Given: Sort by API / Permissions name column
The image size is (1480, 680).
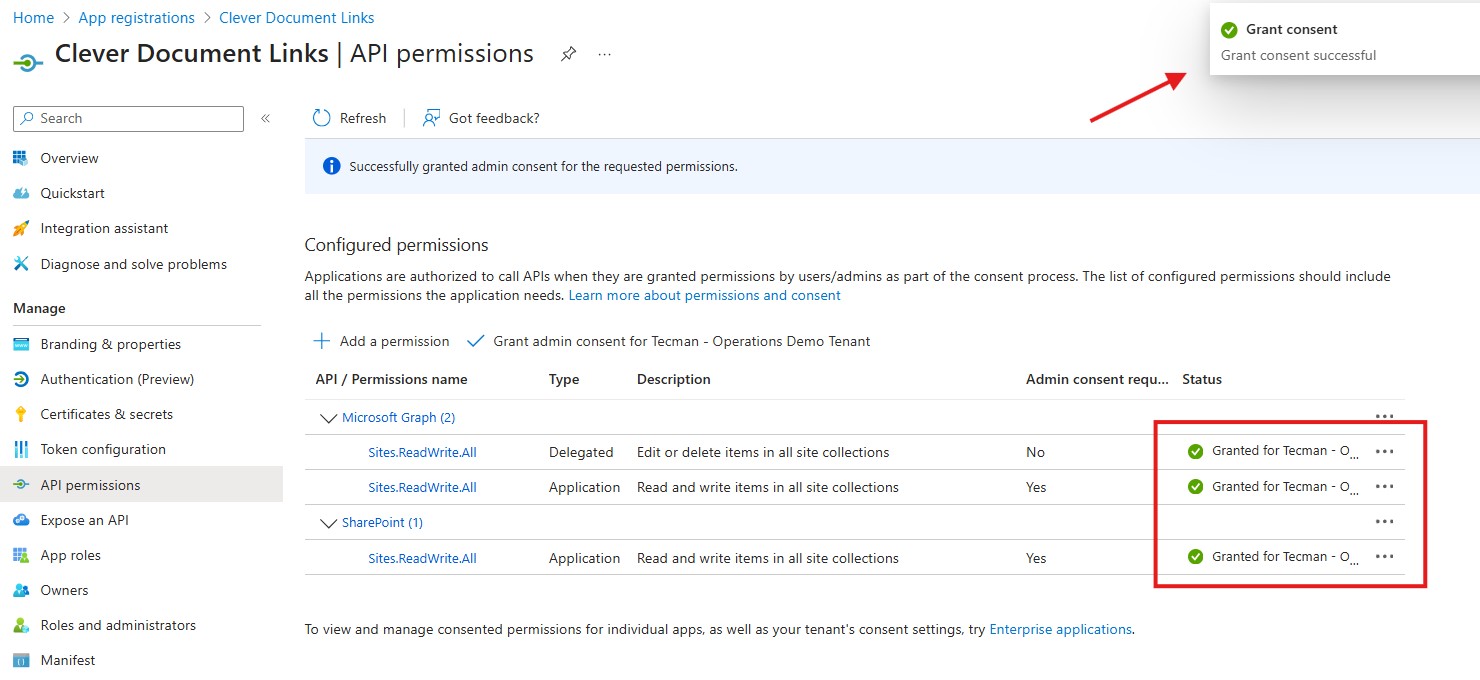Looking at the screenshot, I should 391,380.
